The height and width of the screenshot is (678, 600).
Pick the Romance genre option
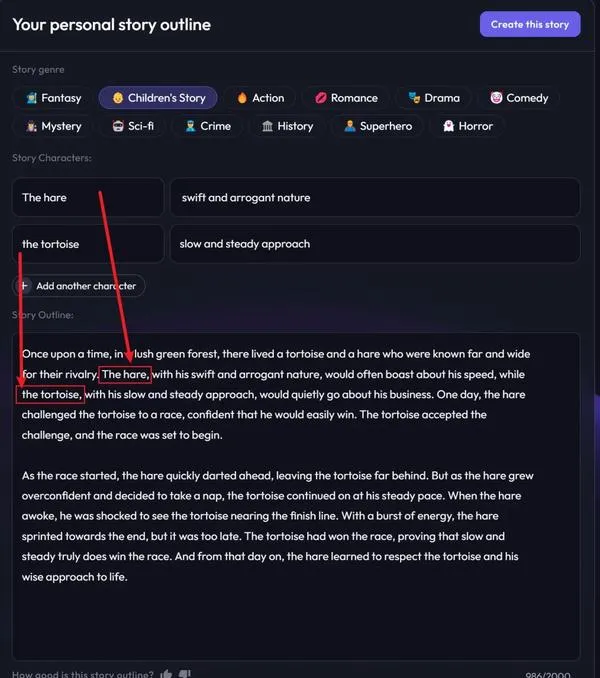point(346,98)
